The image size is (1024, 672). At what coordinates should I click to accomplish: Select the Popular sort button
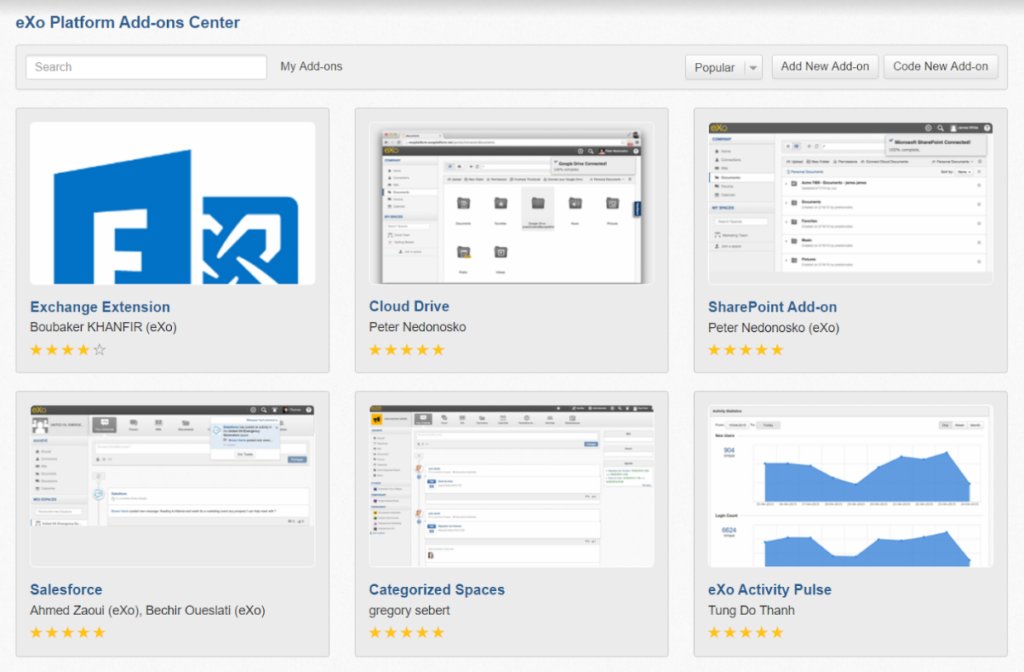(x=714, y=67)
